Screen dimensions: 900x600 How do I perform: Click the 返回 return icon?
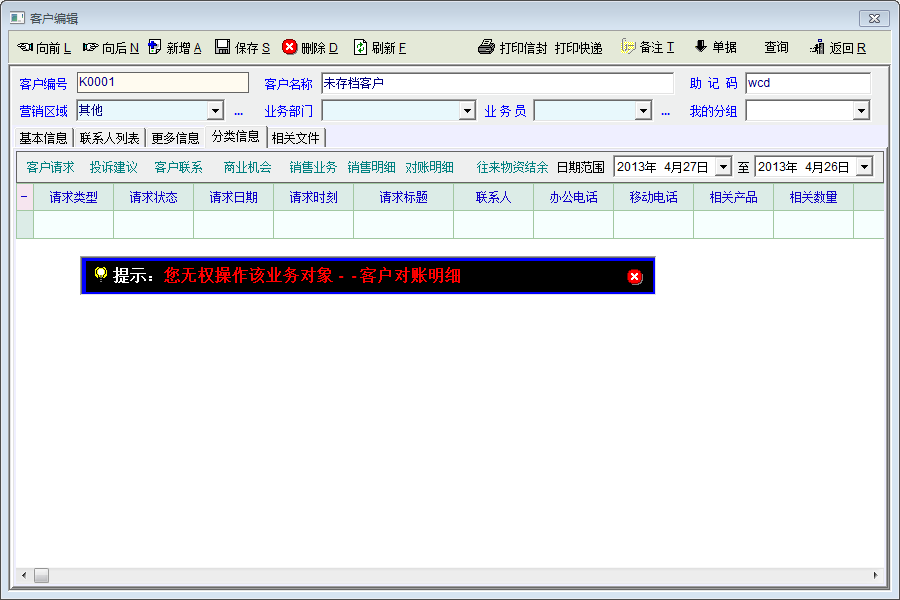pyautogui.click(x=818, y=47)
